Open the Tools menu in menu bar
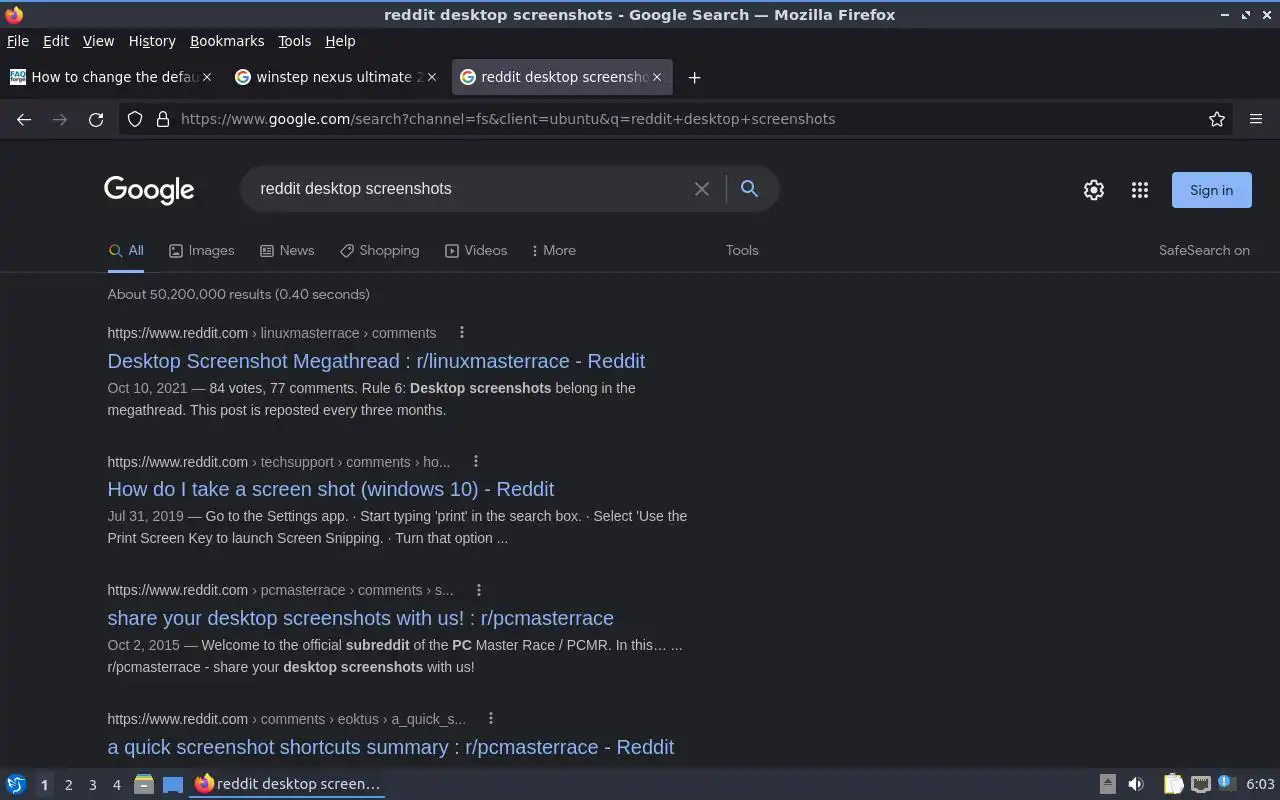Screen dimensions: 1280x800 coord(294,41)
